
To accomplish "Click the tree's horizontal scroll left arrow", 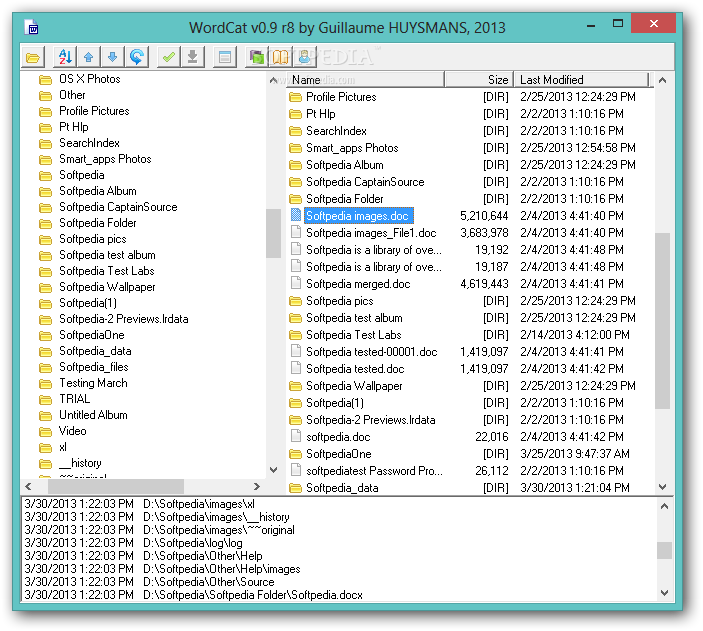I will (x=28, y=486).
